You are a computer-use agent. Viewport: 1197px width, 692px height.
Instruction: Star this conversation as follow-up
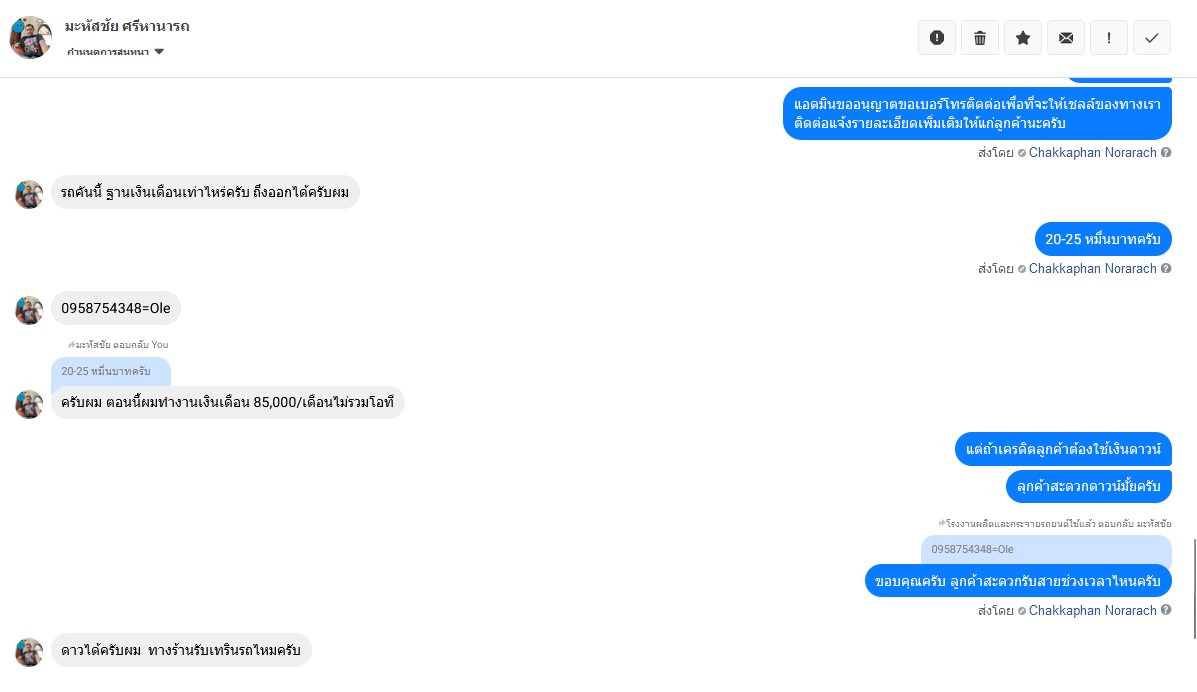pos(1023,38)
